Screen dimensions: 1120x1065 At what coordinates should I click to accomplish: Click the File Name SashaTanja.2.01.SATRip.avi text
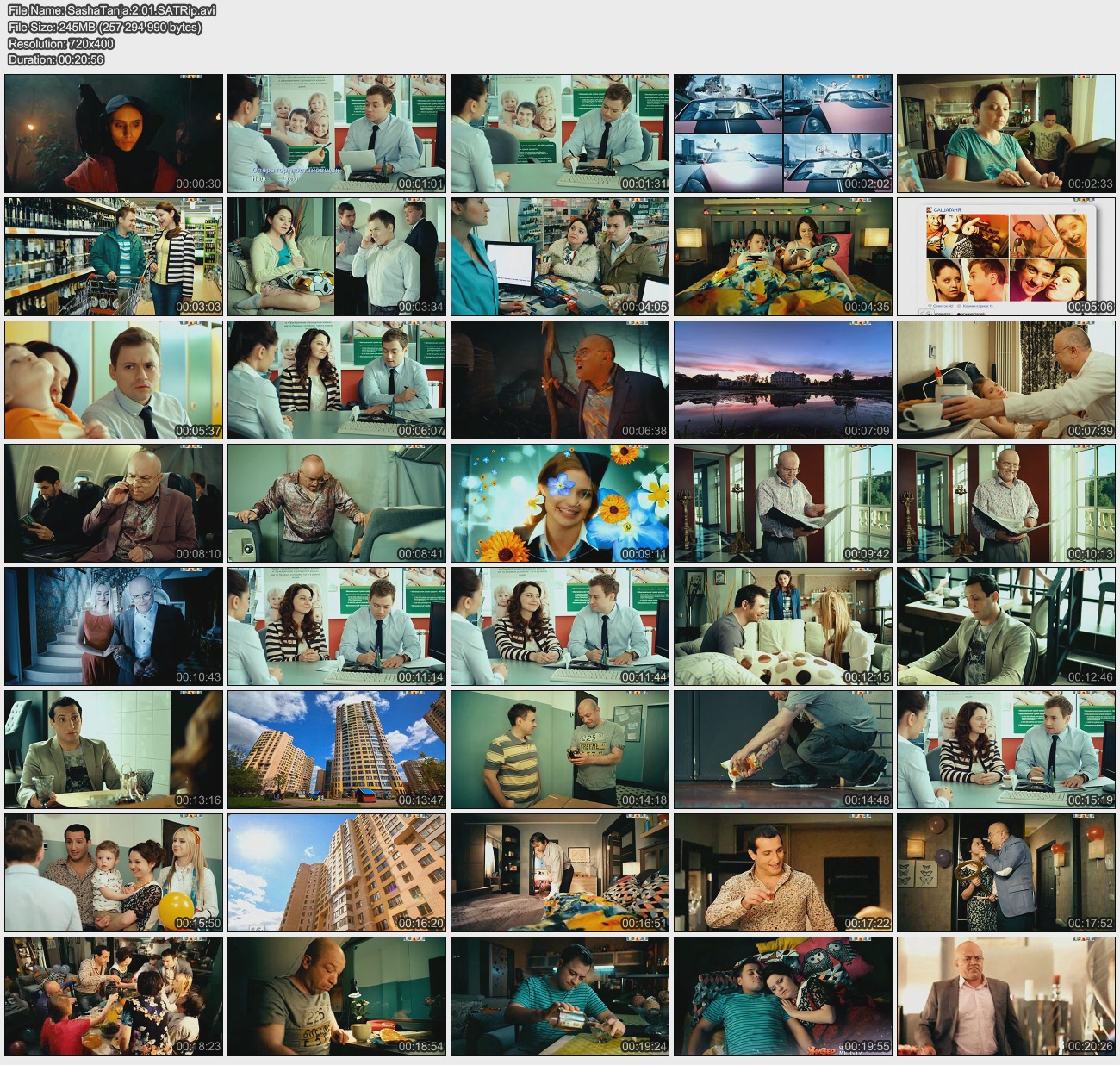click(112, 10)
